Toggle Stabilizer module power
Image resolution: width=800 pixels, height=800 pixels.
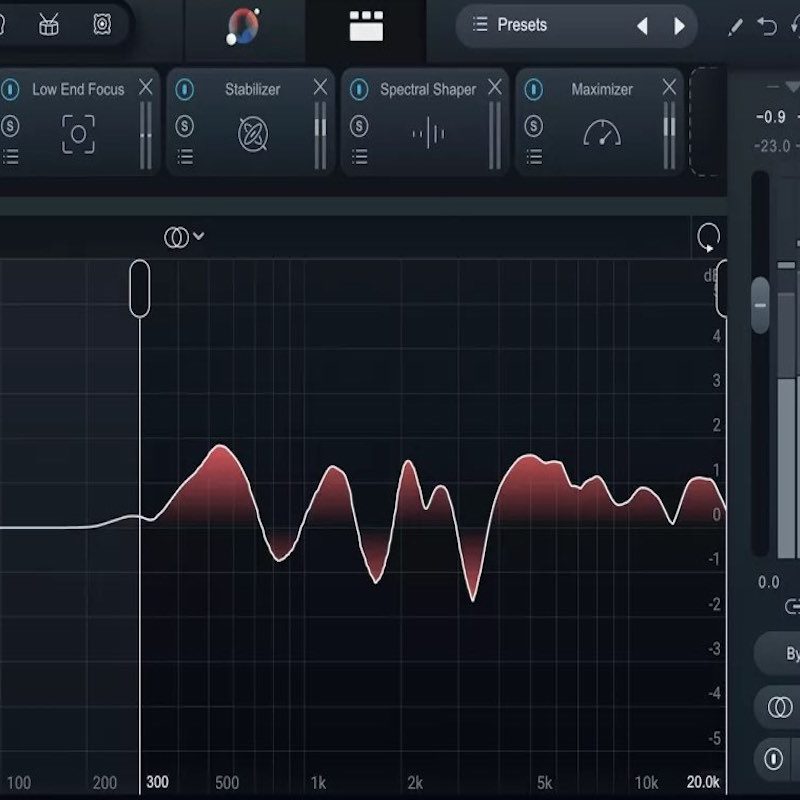pyautogui.click(x=185, y=89)
